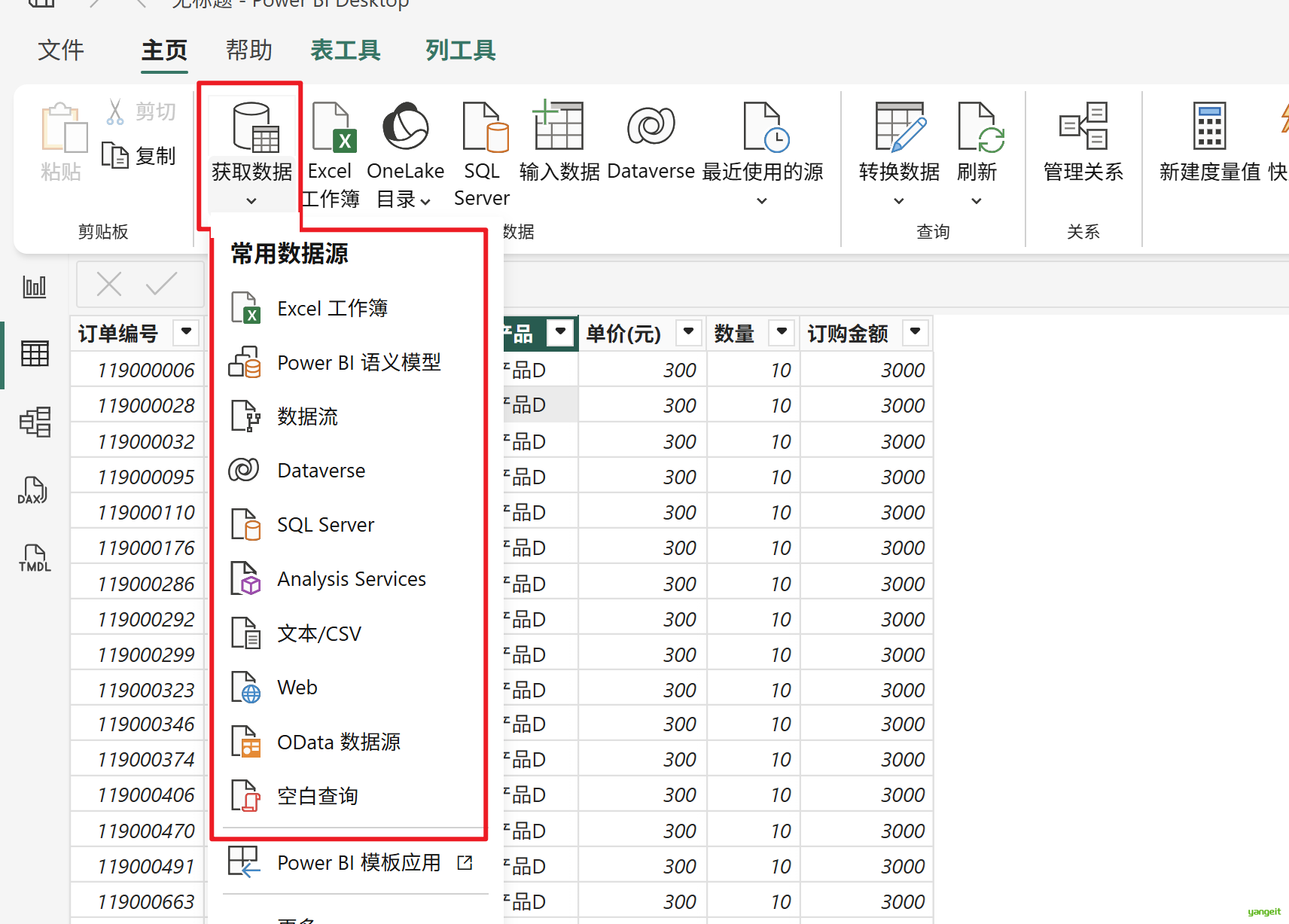The image size is (1289, 924).
Task: Open the 获取数据 (Get Data) icon
Action: (251, 128)
